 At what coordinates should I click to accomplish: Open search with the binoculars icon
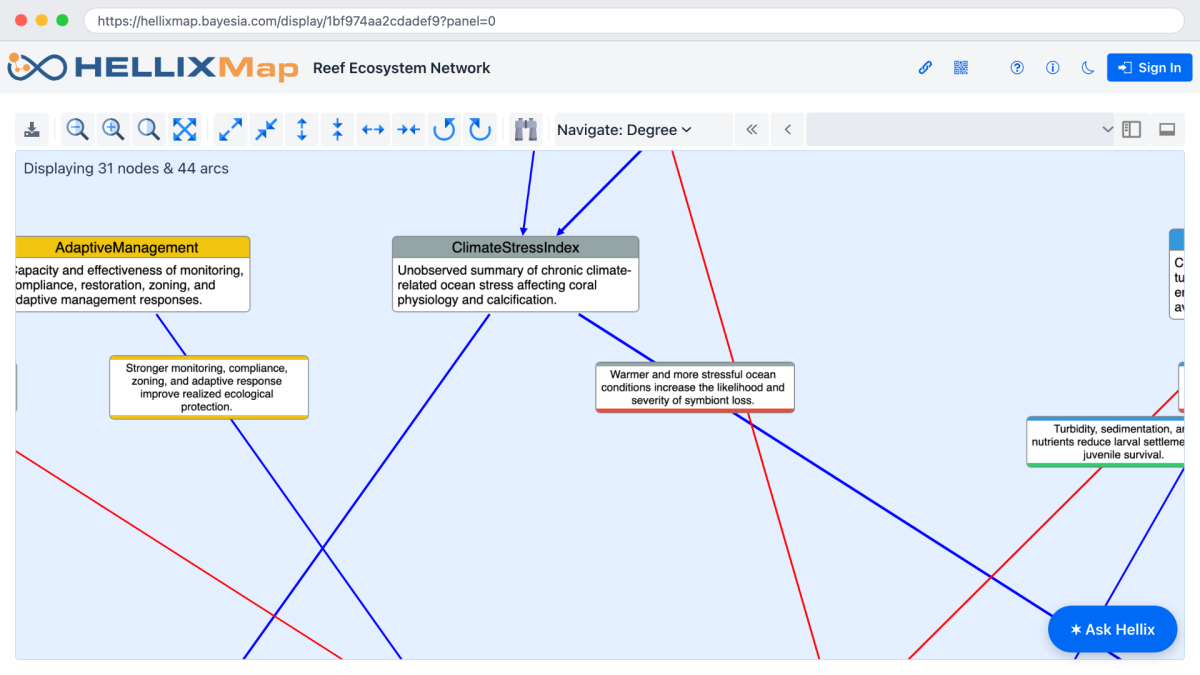click(x=526, y=129)
